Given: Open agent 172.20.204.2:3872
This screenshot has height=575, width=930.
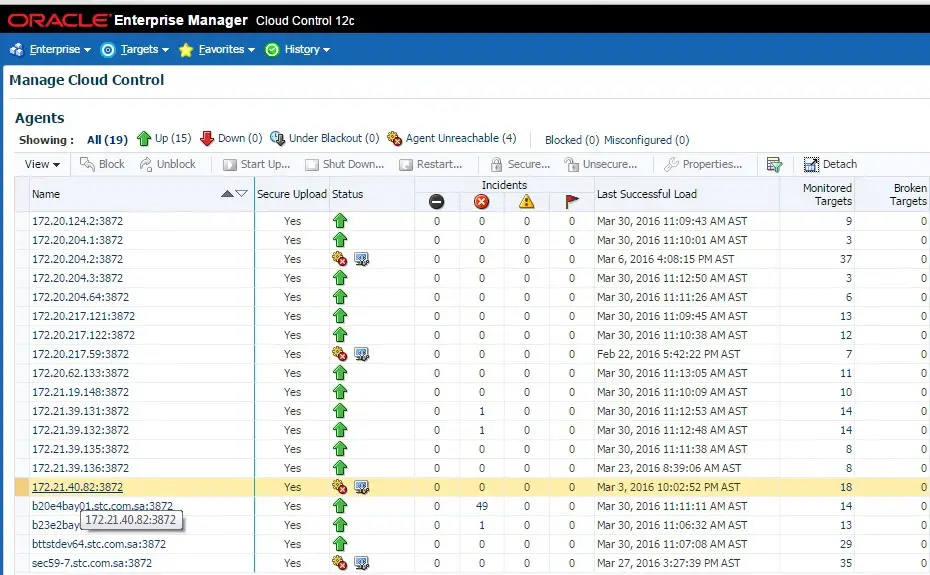Looking at the screenshot, I should click(78, 259).
